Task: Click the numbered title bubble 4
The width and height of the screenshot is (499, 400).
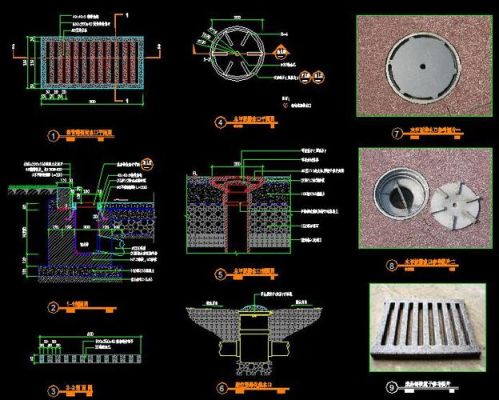Action: (x=220, y=123)
